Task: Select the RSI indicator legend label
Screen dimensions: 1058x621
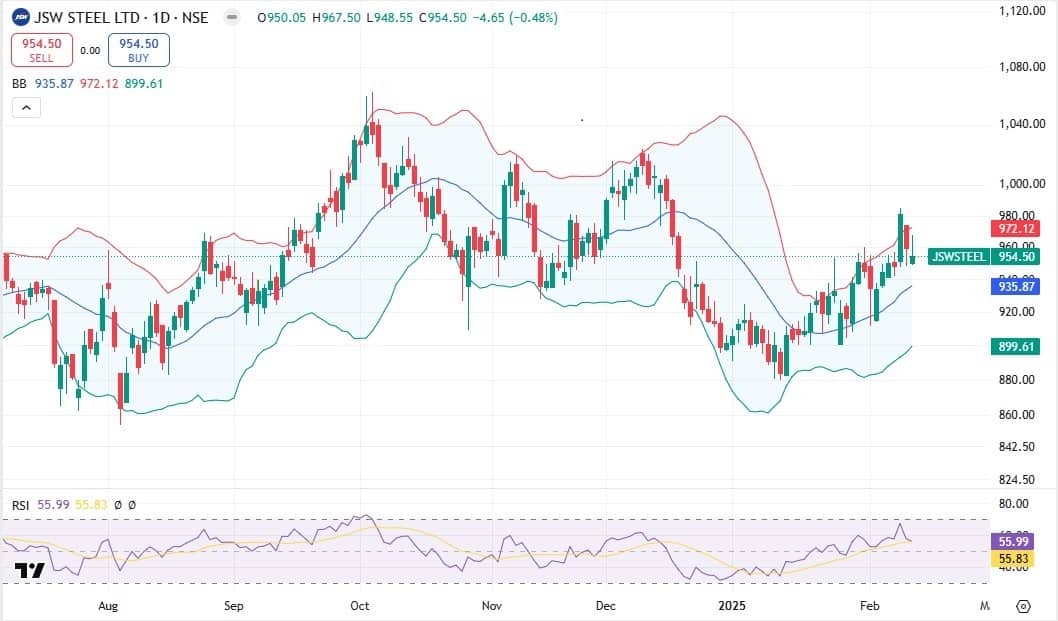Action: (20, 506)
